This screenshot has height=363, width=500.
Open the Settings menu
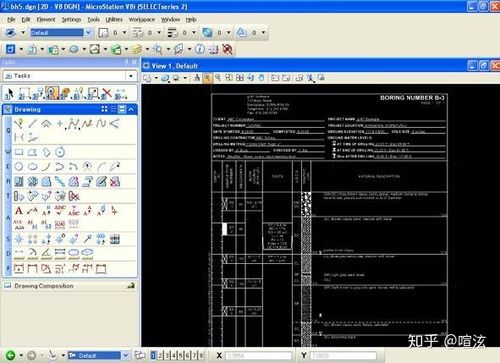[x=71, y=20]
